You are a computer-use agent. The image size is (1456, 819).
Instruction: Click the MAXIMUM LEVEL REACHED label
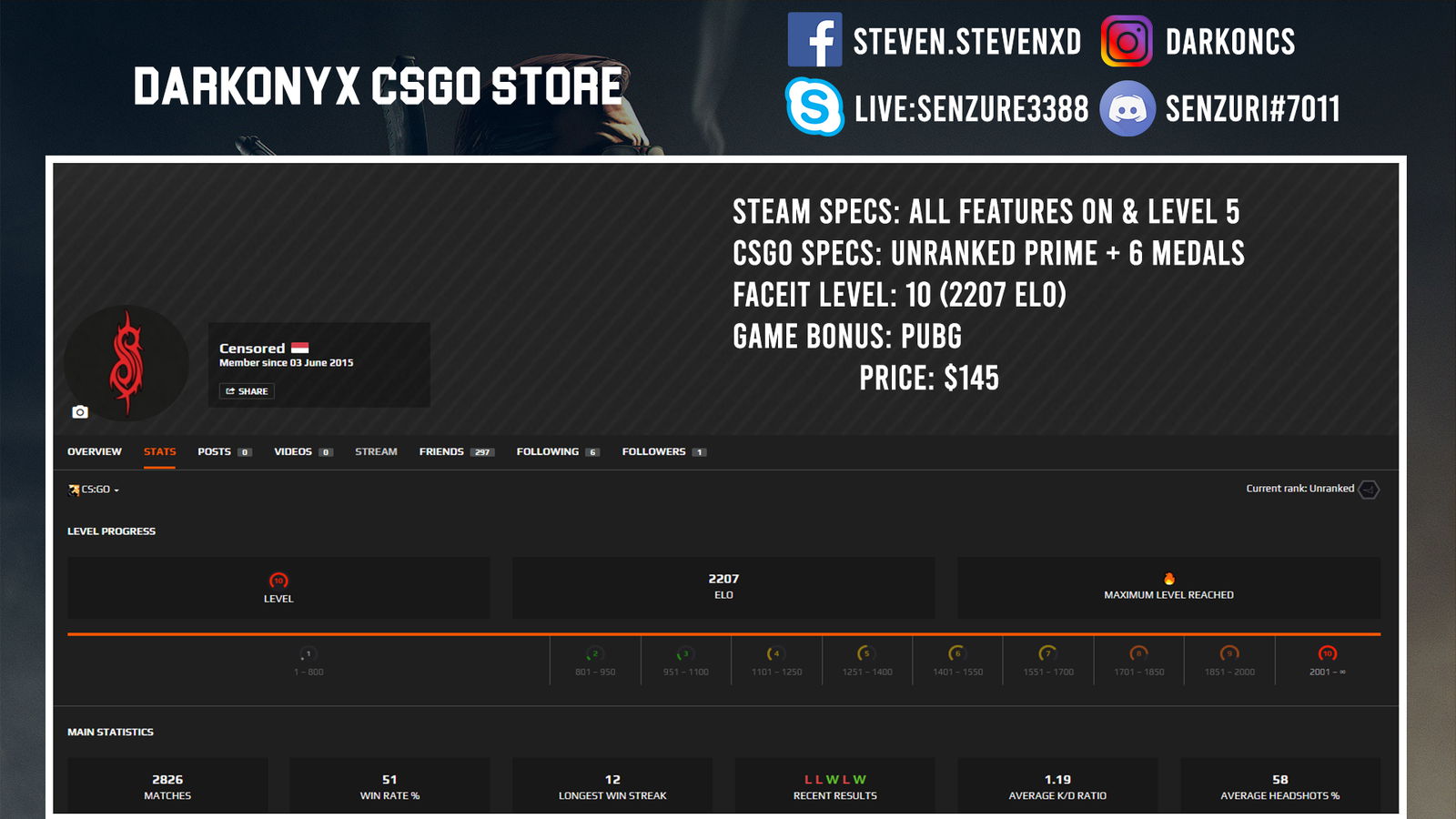(1169, 595)
